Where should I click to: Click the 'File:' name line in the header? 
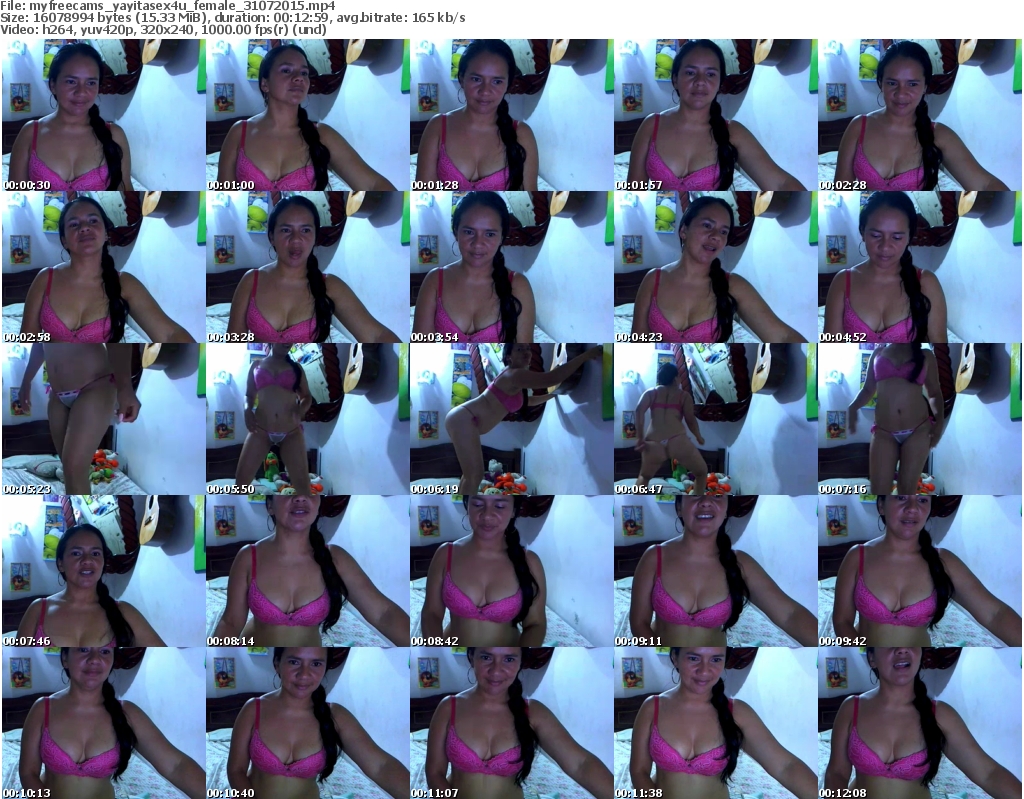[x=168, y=6]
